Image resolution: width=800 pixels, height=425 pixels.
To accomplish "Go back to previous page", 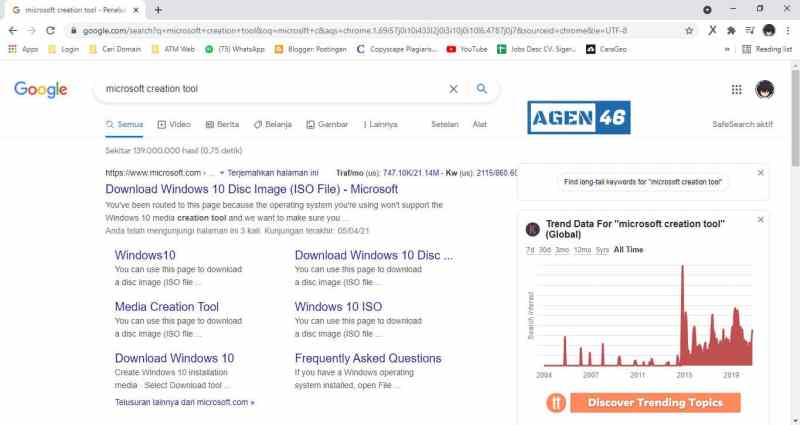I will pyautogui.click(x=13, y=31).
